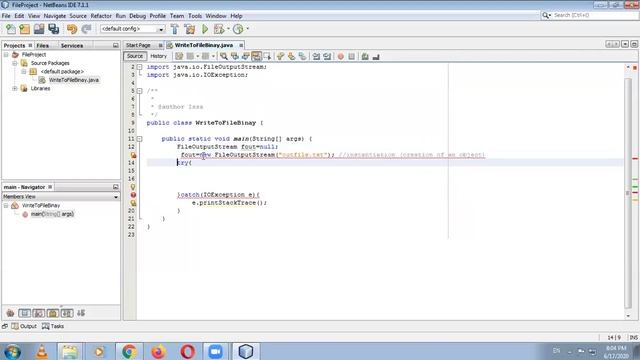Open the Refactor menu
640x360 pixels.
101,16
